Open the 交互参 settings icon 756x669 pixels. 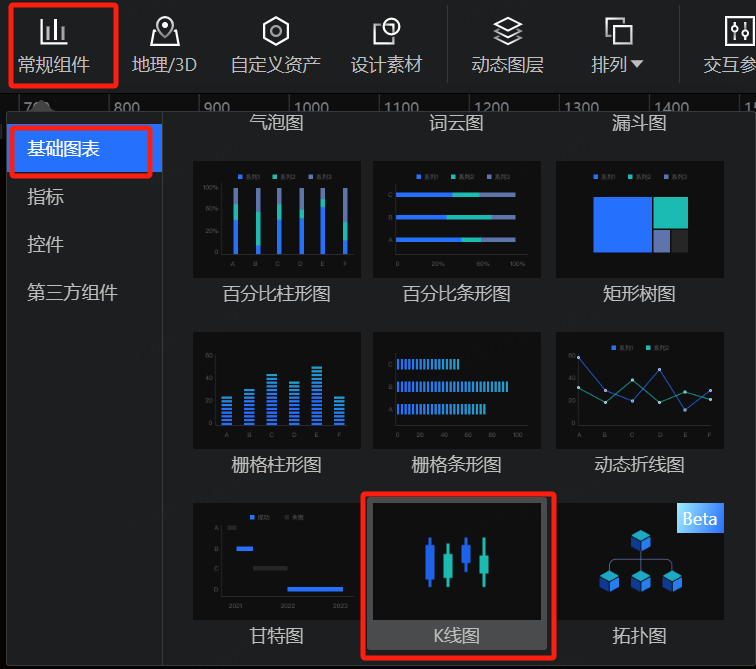[x=739, y=33]
